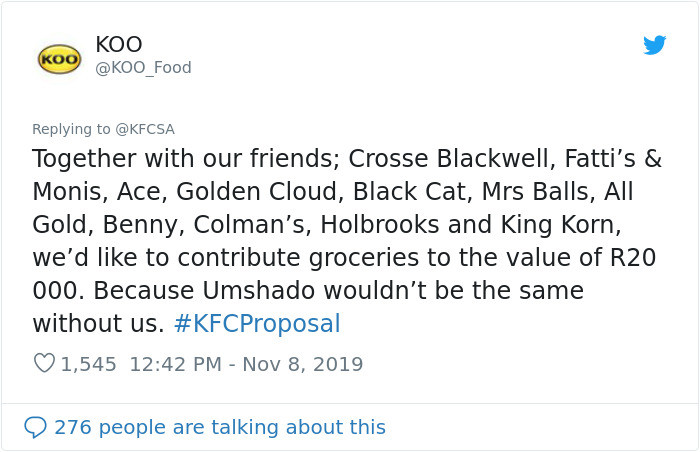700x452 pixels.
Task: Like the tweet with the heart icon
Action: point(44,364)
